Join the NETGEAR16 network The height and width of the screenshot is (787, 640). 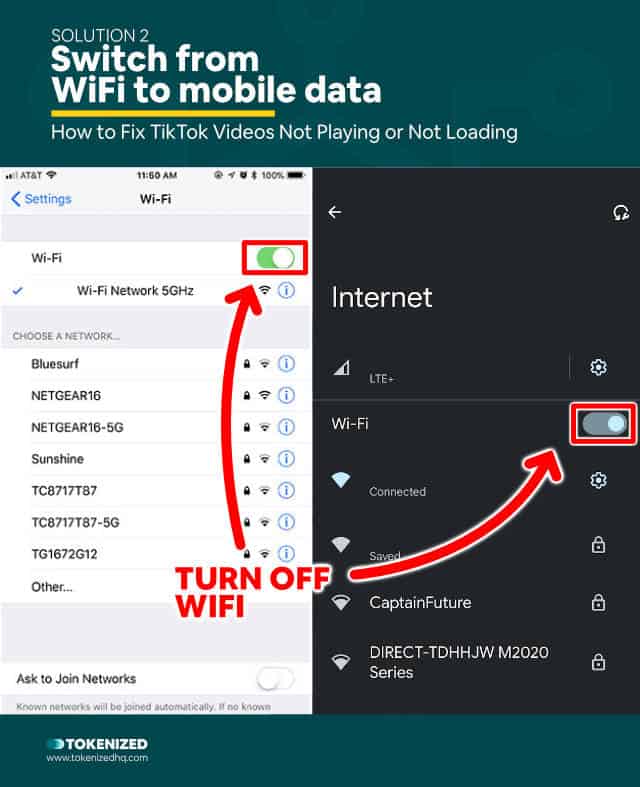tap(156, 396)
